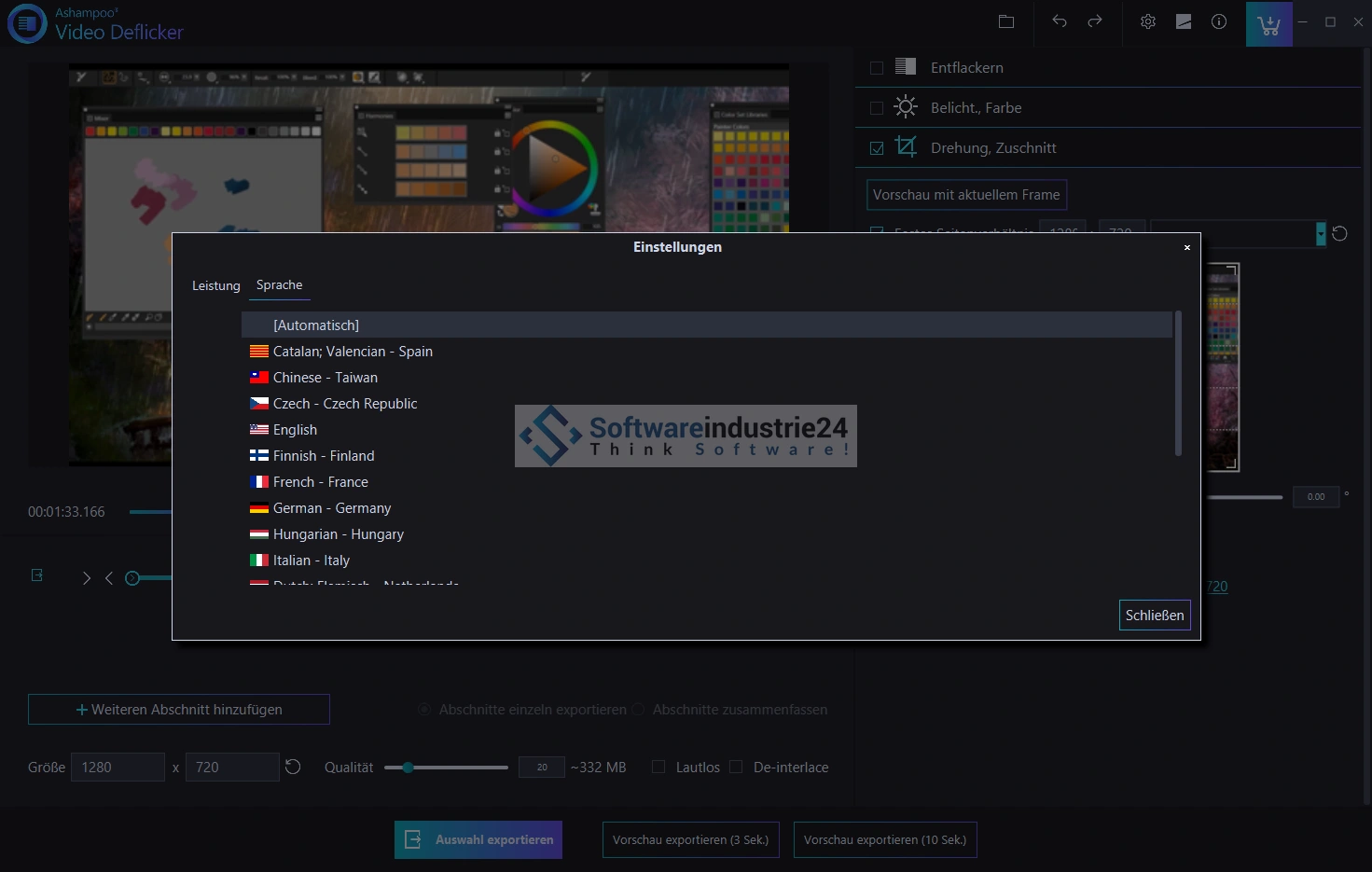The height and width of the screenshot is (872, 1372).
Task: Select the Sprache tab
Action: tap(279, 285)
